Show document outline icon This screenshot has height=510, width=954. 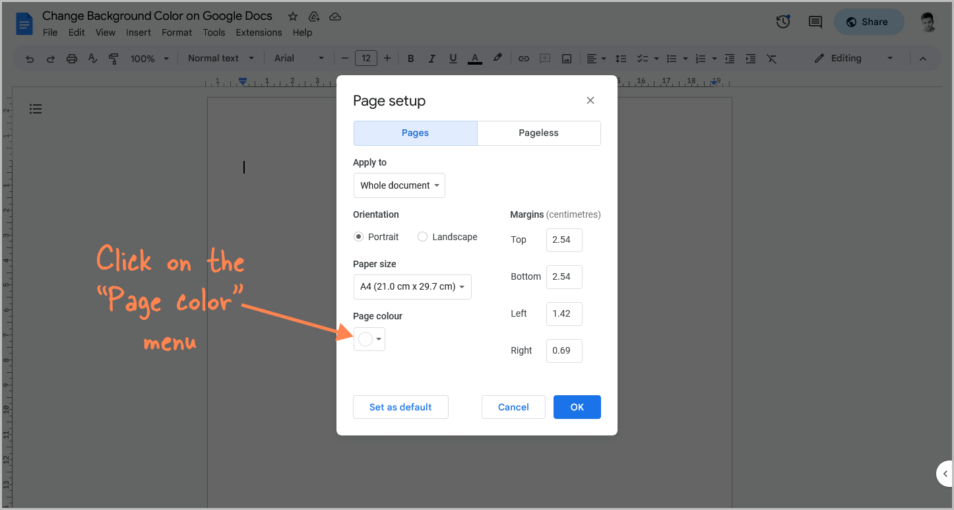click(x=36, y=109)
